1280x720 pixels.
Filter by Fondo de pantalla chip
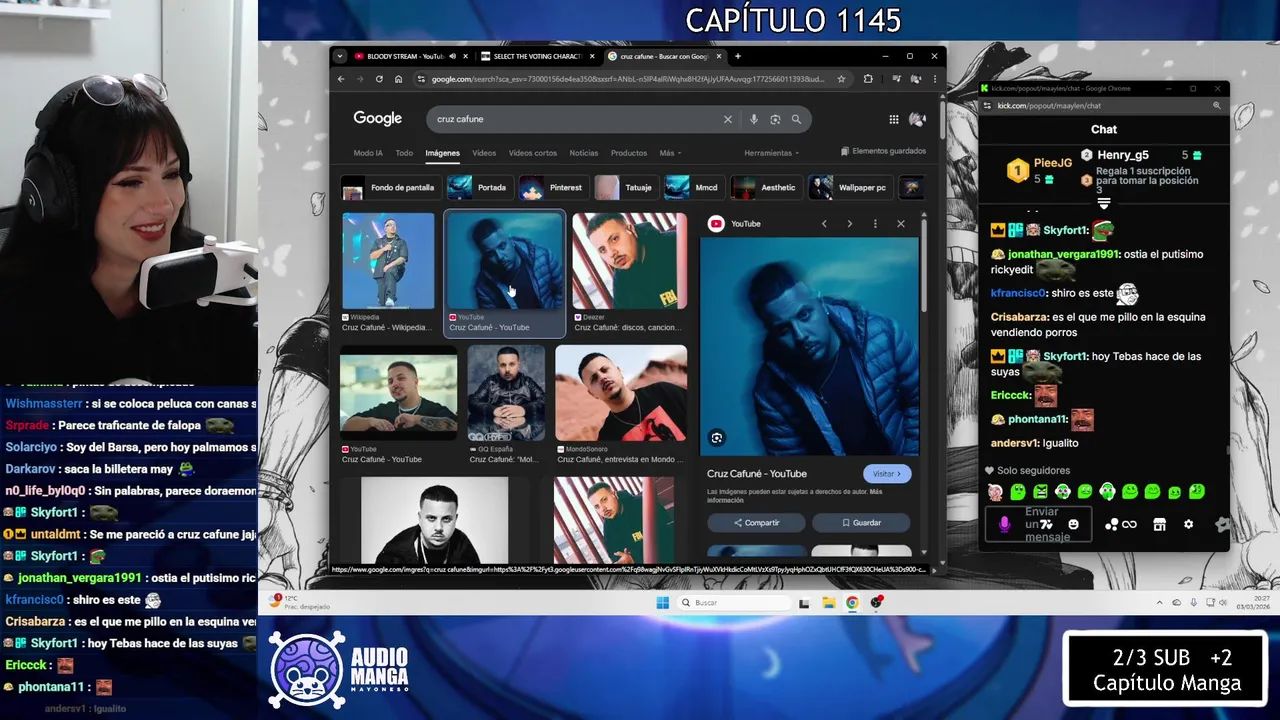[x=391, y=188]
